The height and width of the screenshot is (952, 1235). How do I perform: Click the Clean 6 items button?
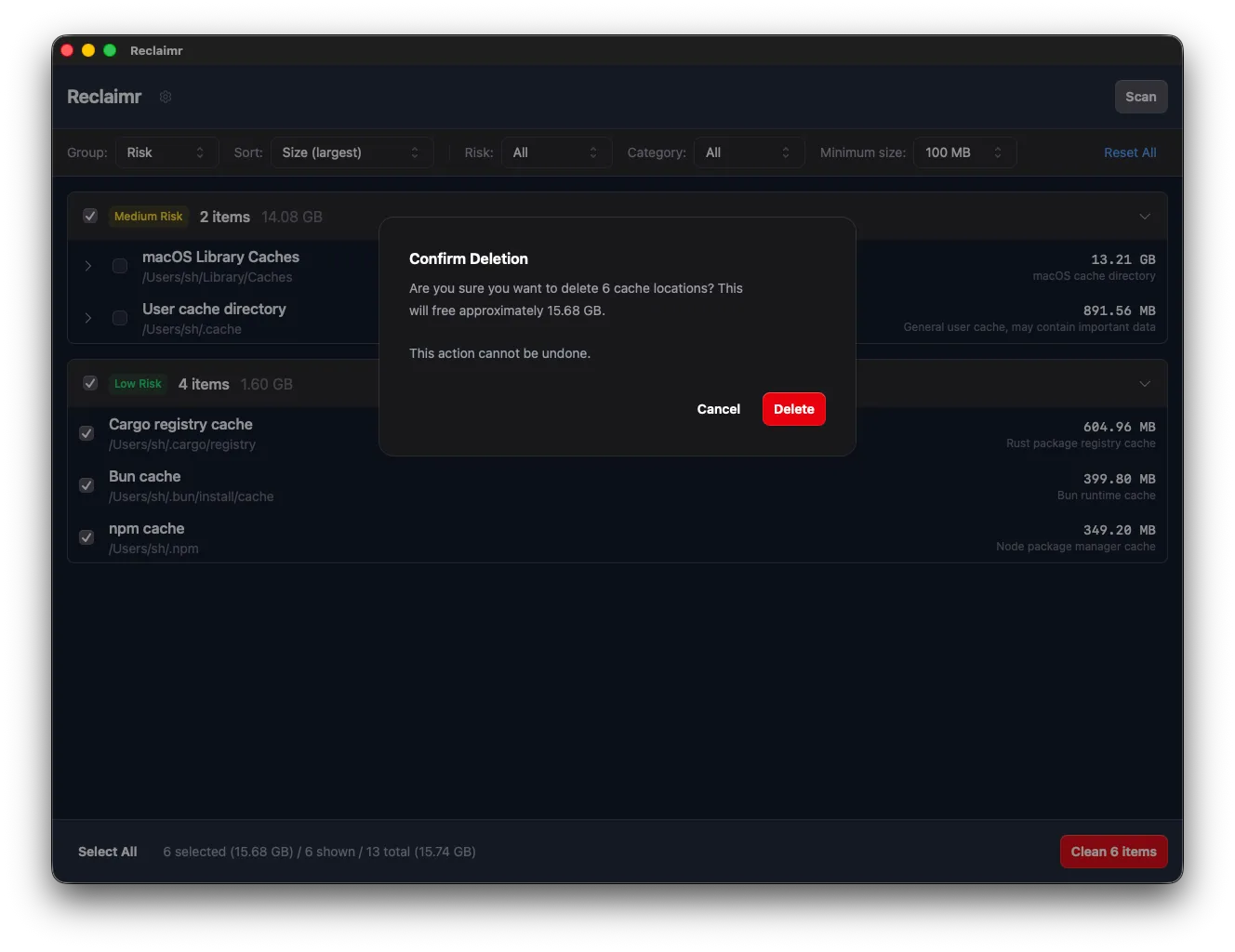[x=1113, y=851]
